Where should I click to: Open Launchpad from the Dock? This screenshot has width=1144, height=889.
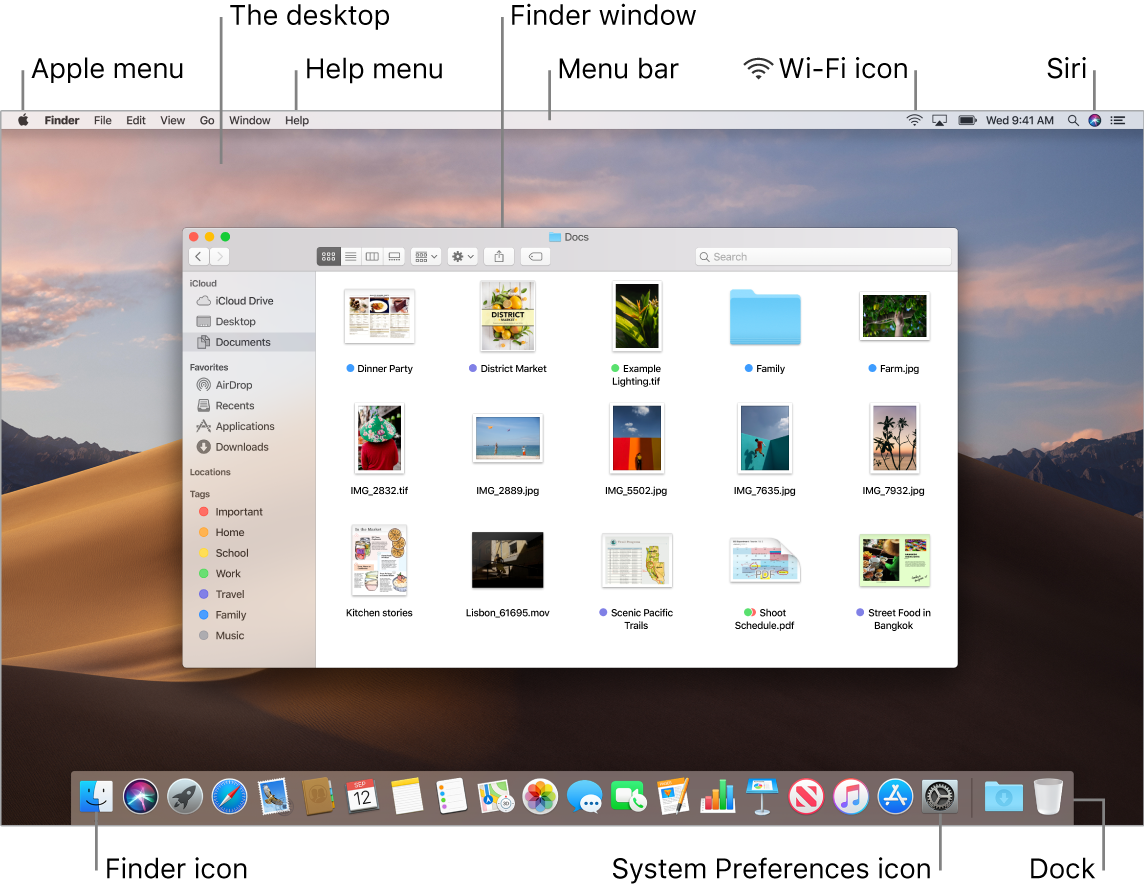(184, 797)
